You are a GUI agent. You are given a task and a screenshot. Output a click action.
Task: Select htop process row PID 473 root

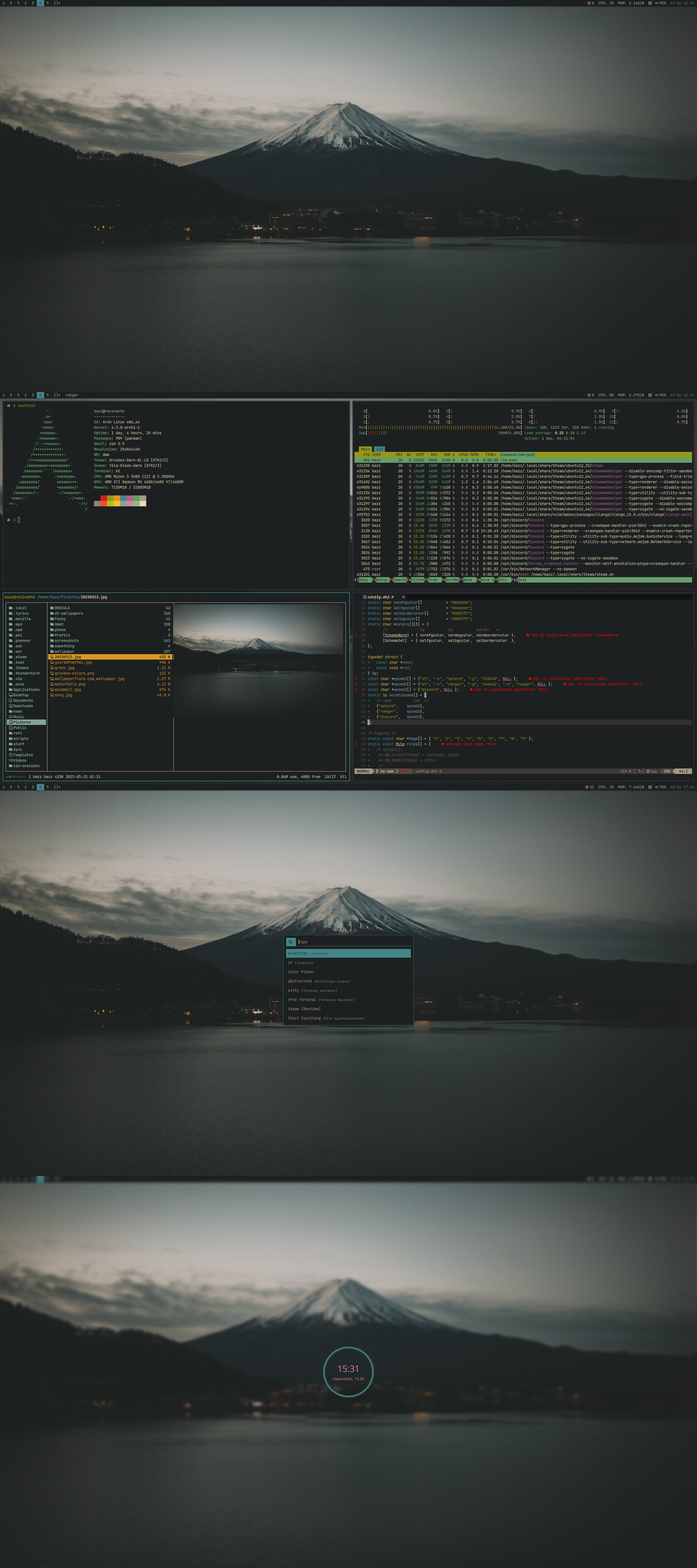[523, 569]
